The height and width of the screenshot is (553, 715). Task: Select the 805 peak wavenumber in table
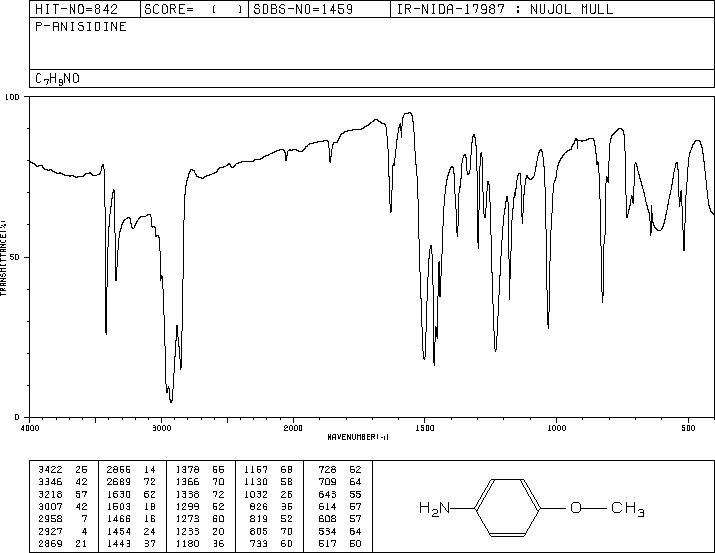pos(259,532)
